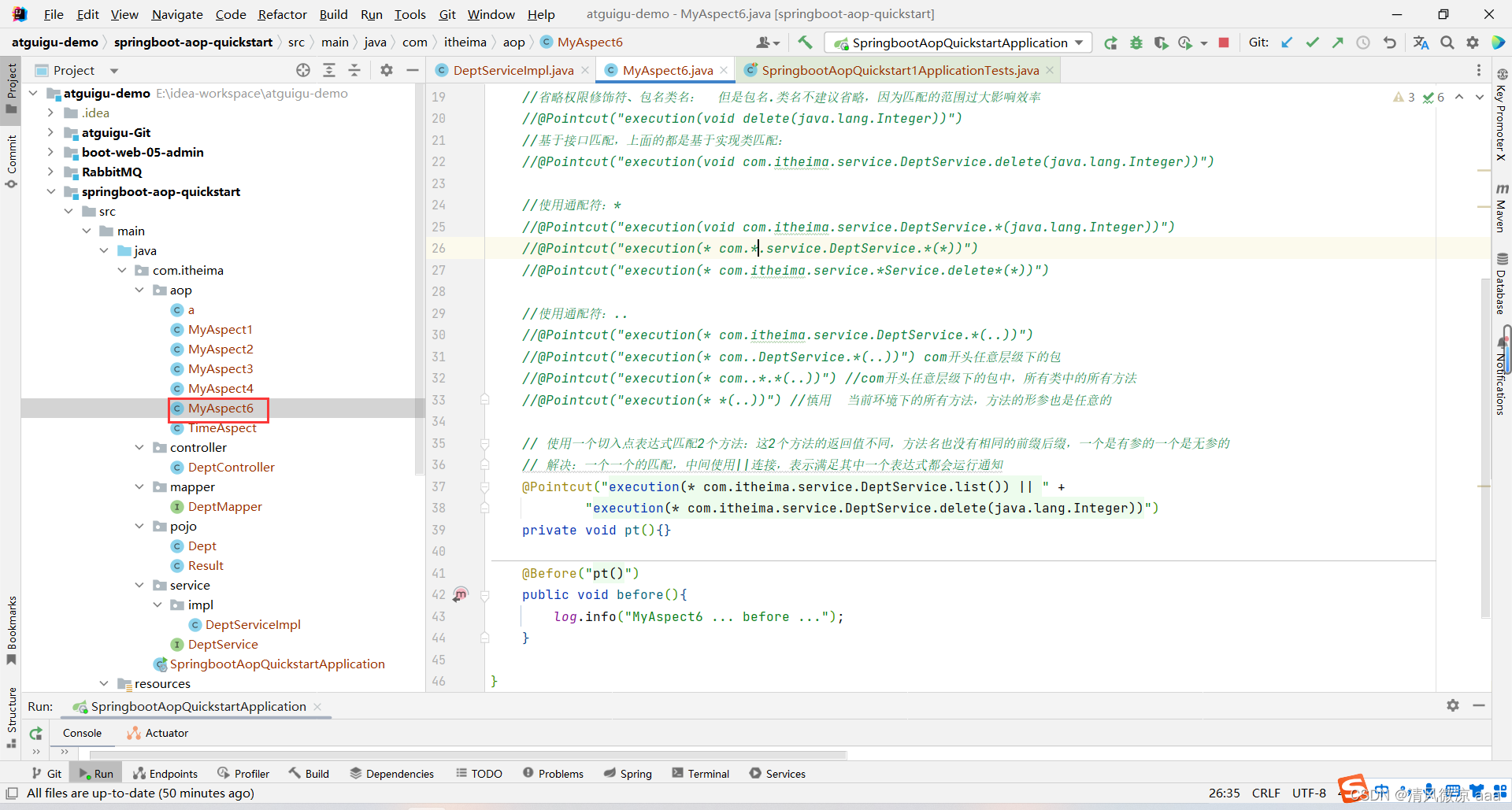Toggle the Notifications tool window
The width and height of the screenshot is (1512, 810).
click(x=1502, y=376)
